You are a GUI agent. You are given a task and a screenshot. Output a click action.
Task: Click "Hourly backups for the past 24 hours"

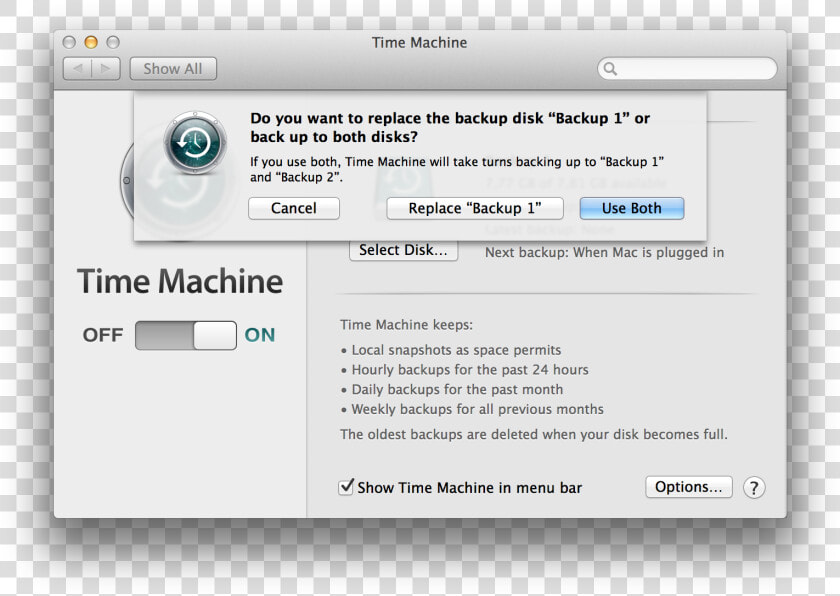(470, 370)
